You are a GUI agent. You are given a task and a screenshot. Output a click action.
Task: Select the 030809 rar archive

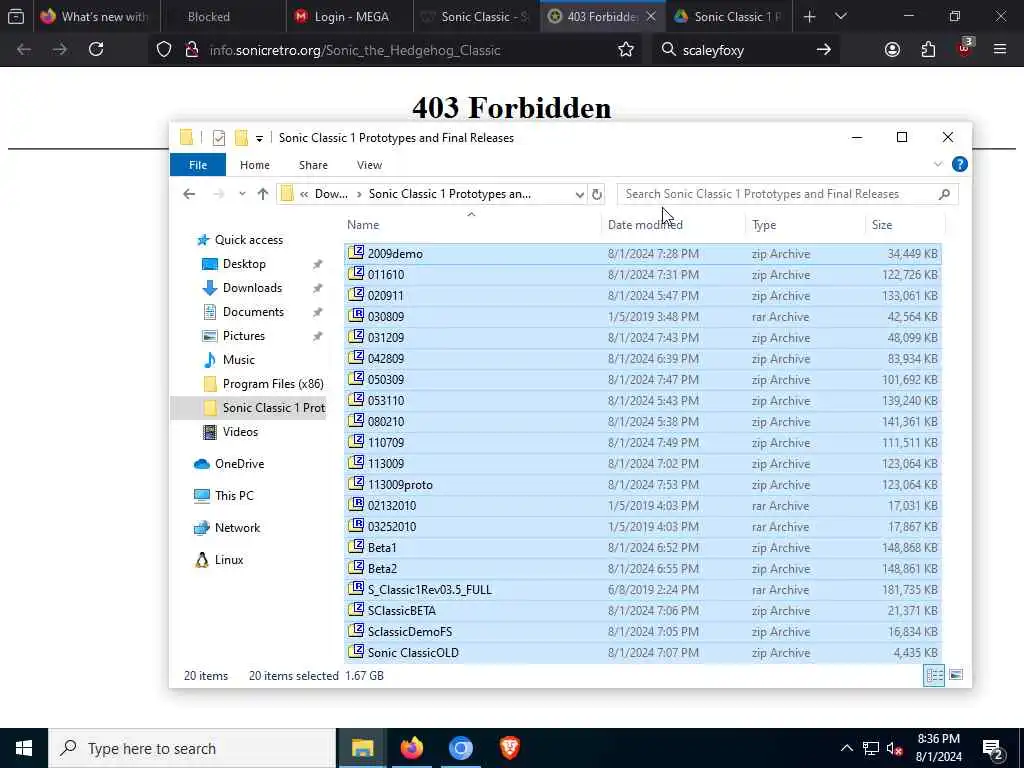coord(643,317)
